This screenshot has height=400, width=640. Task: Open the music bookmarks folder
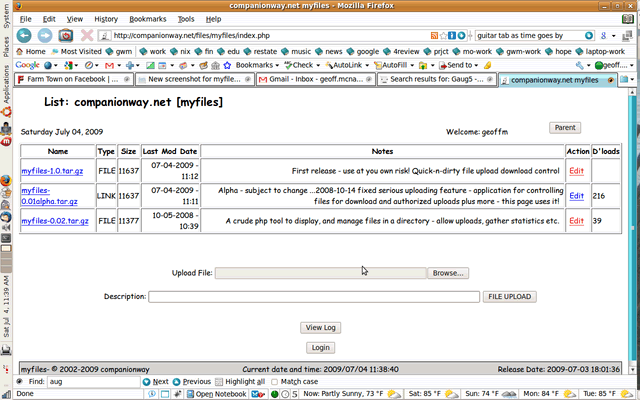[x=296, y=51]
